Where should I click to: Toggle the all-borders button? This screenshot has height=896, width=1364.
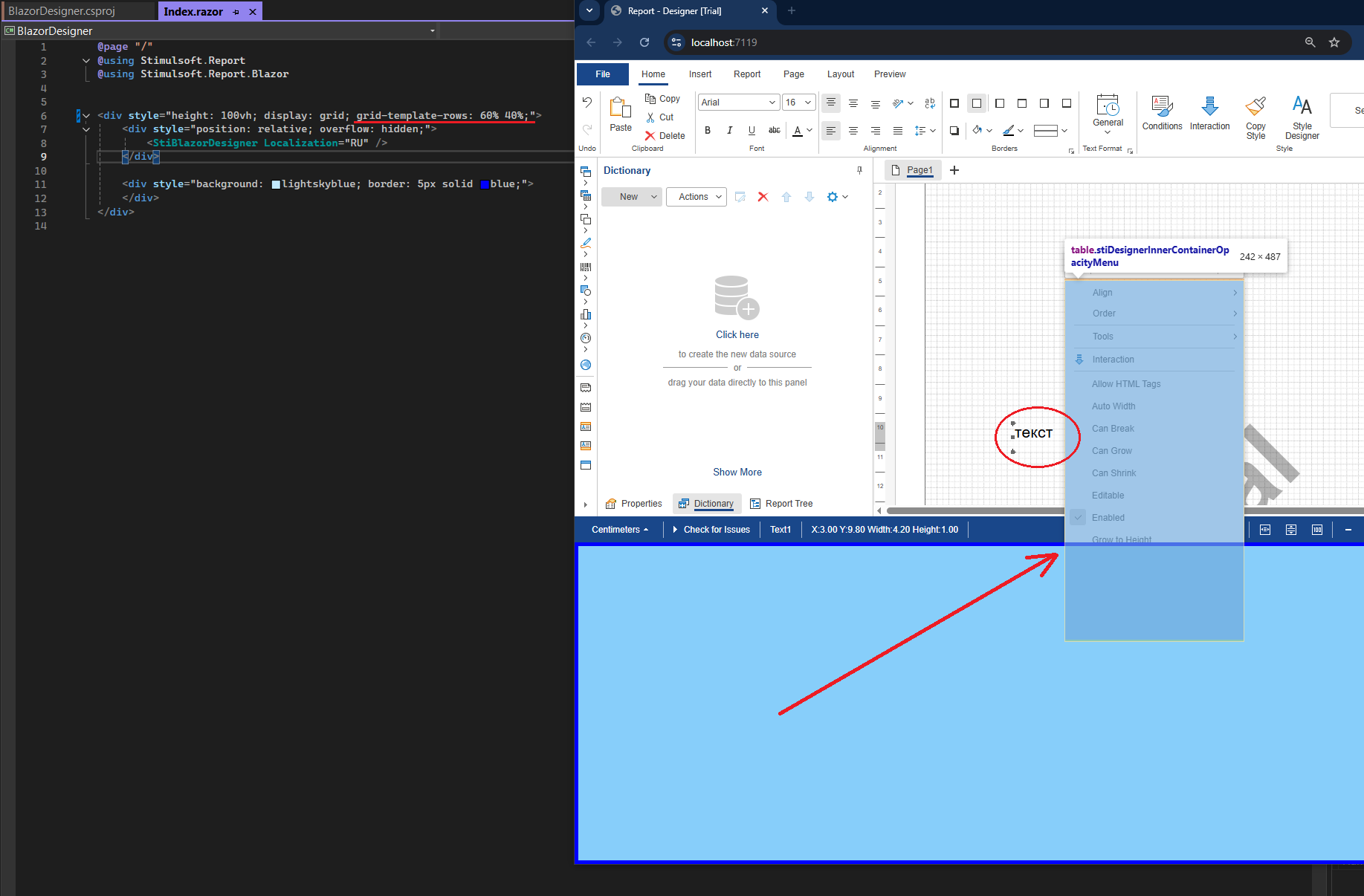click(954, 103)
